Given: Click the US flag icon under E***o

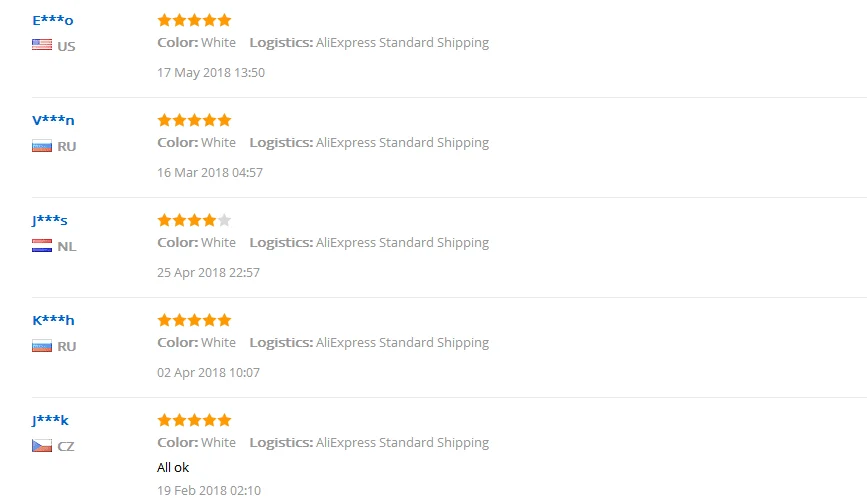Looking at the screenshot, I should pyautogui.click(x=42, y=45).
